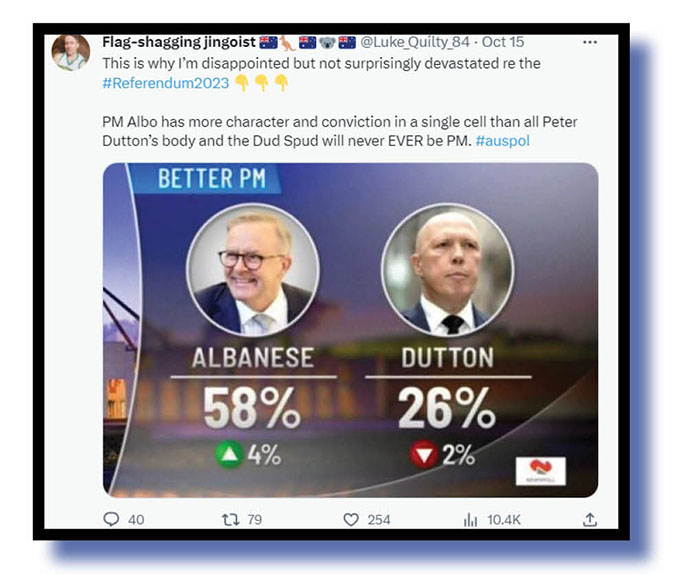Click the Dutton circular portrait
The width and height of the screenshot is (680, 574).
[448, 270]
